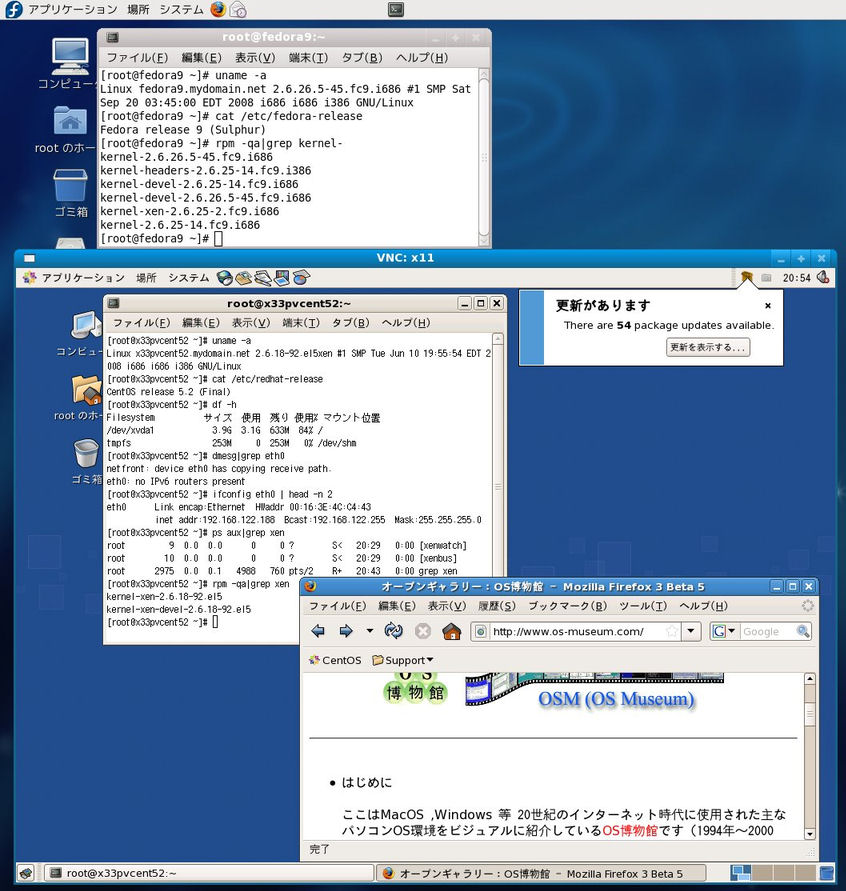
Task: Expand the Support bookmarks folder
Action: pos(403,660)
